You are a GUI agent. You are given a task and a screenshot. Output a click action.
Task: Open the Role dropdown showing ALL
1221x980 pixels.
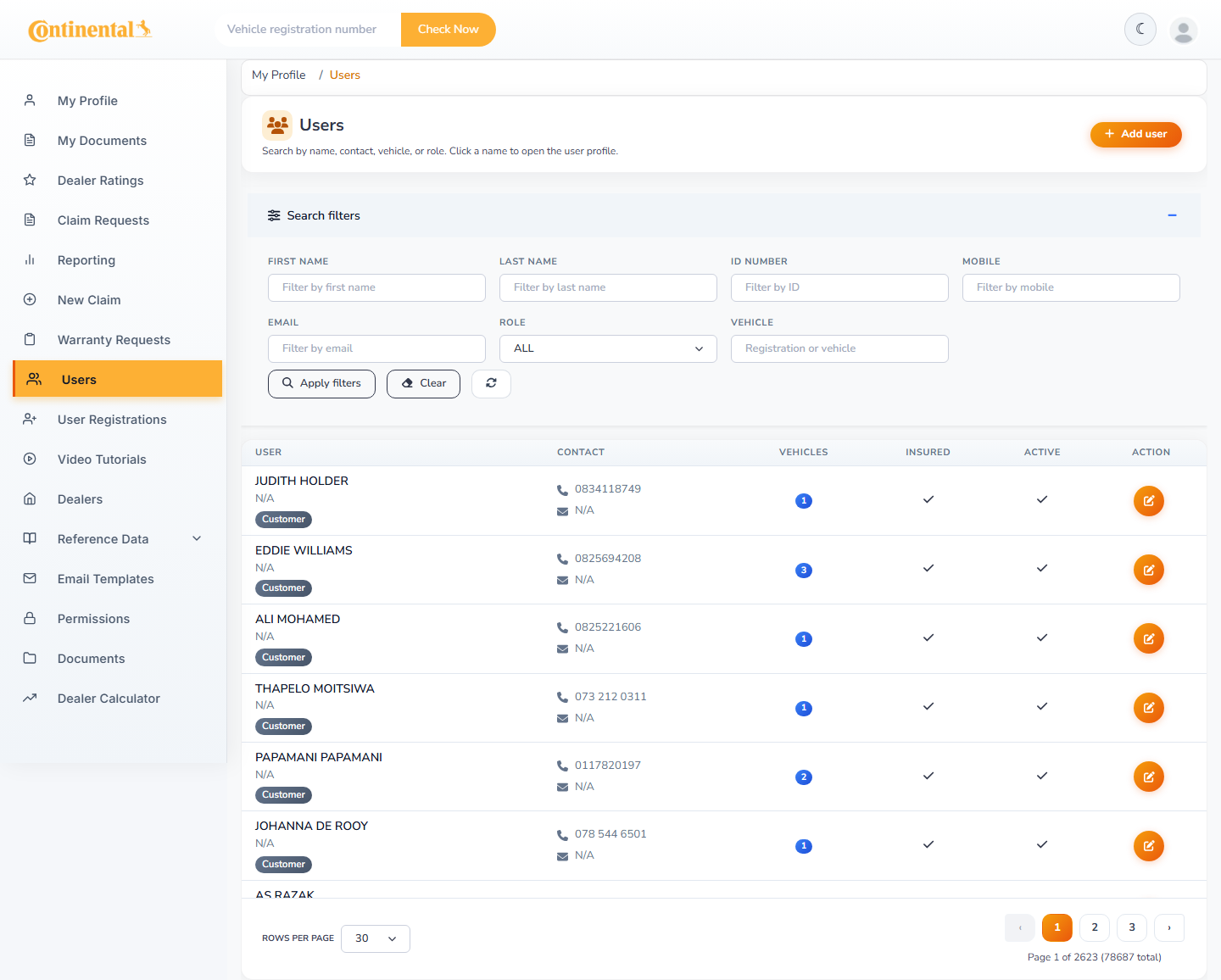608,348
